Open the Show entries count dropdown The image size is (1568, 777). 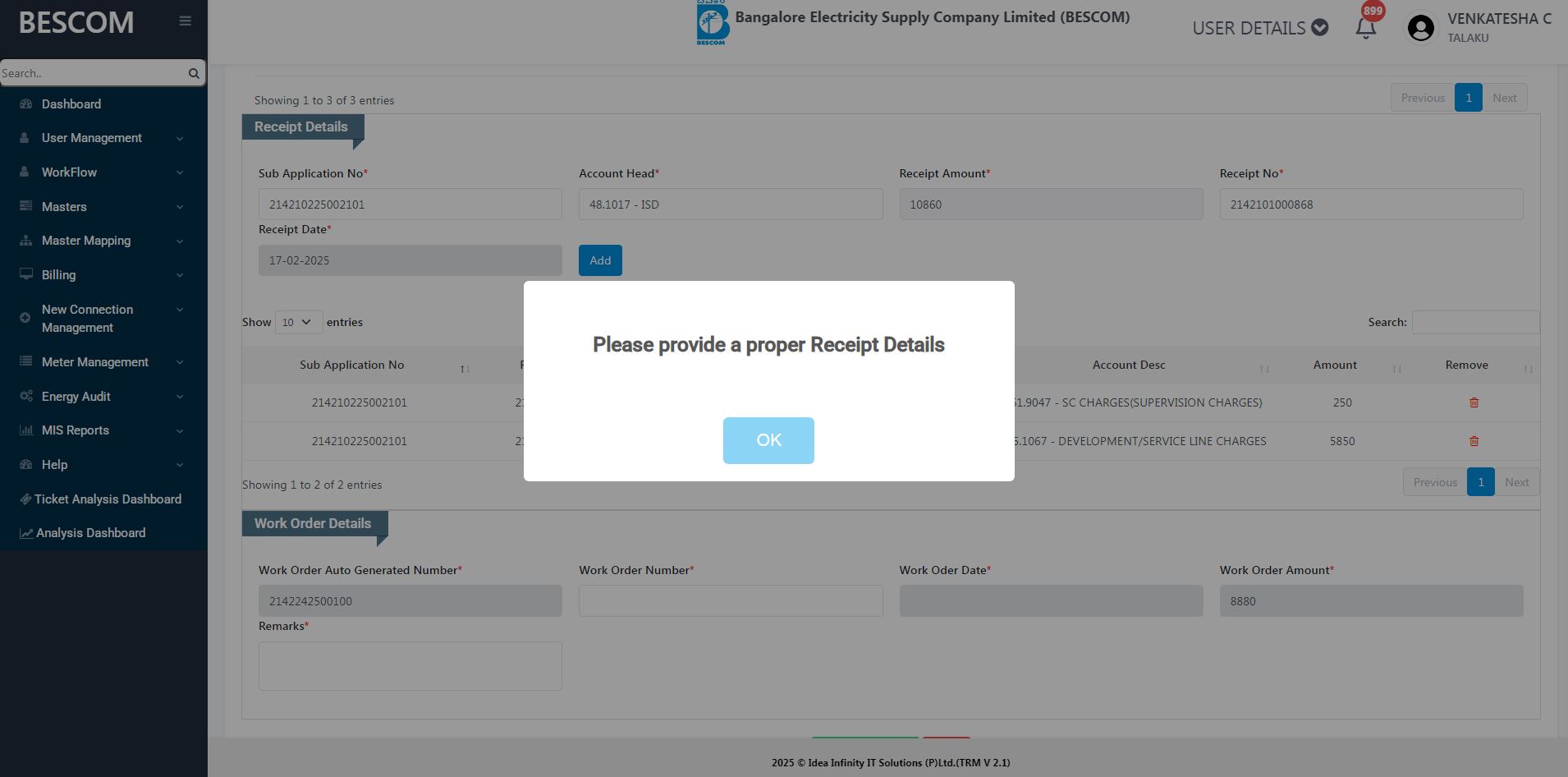tap(299, 322)
